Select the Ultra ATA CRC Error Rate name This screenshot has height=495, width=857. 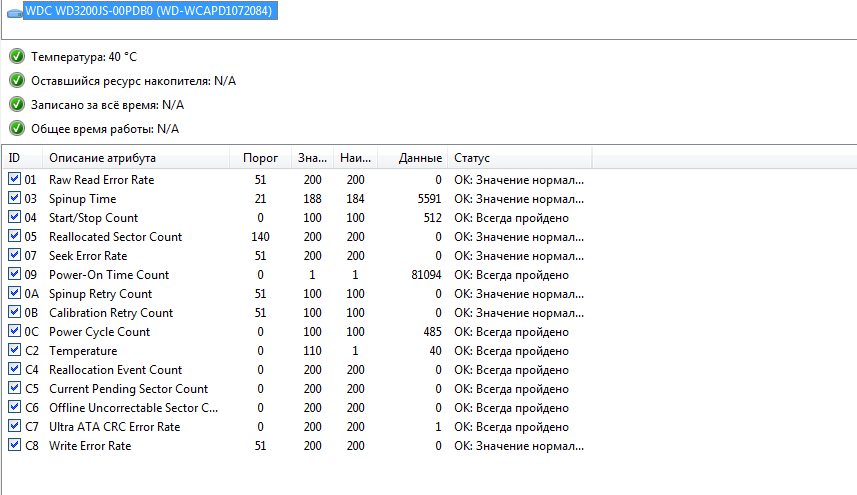point(115,427)
